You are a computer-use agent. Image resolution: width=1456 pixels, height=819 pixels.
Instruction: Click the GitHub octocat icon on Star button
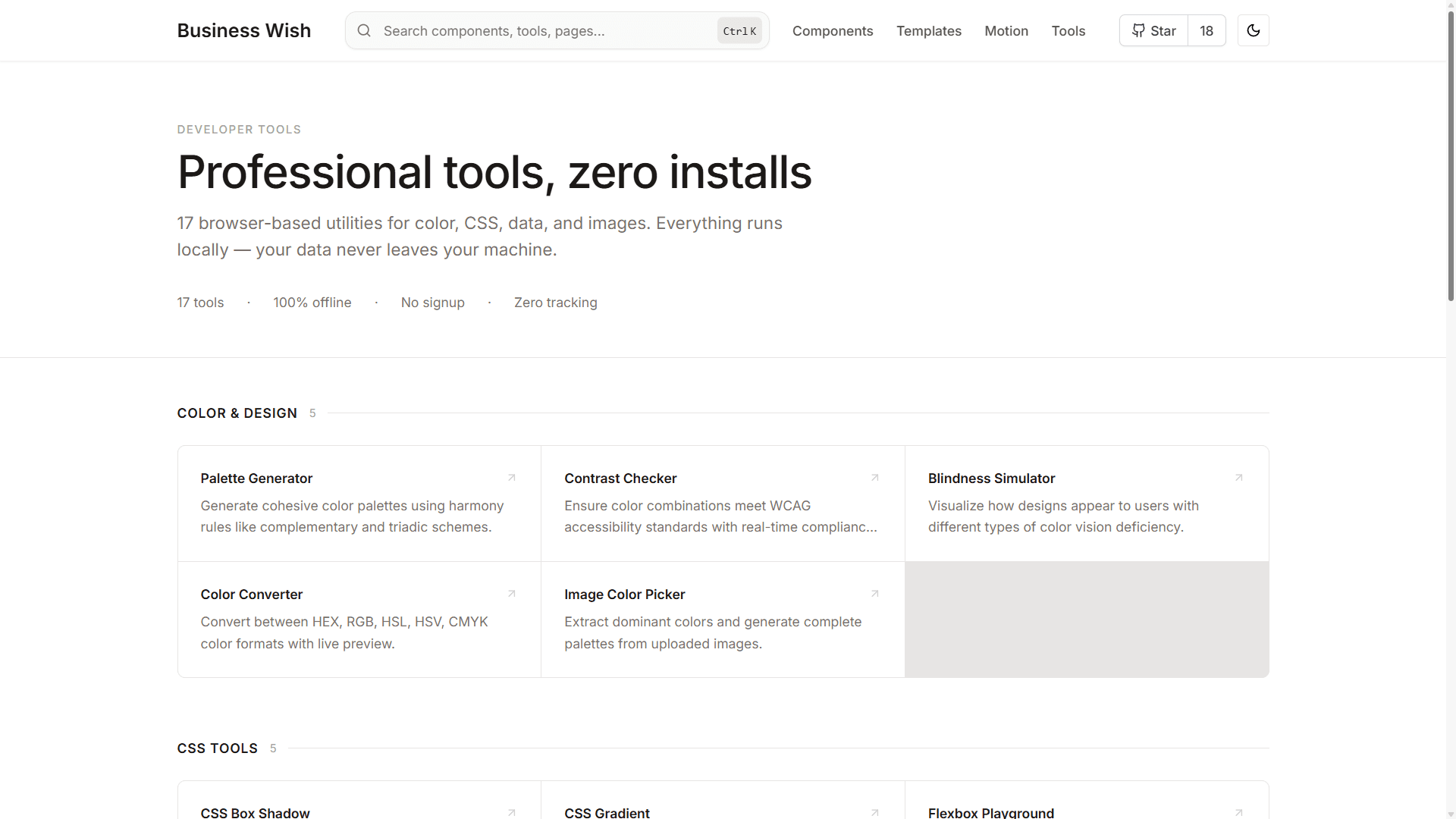tap(1138, 30)
